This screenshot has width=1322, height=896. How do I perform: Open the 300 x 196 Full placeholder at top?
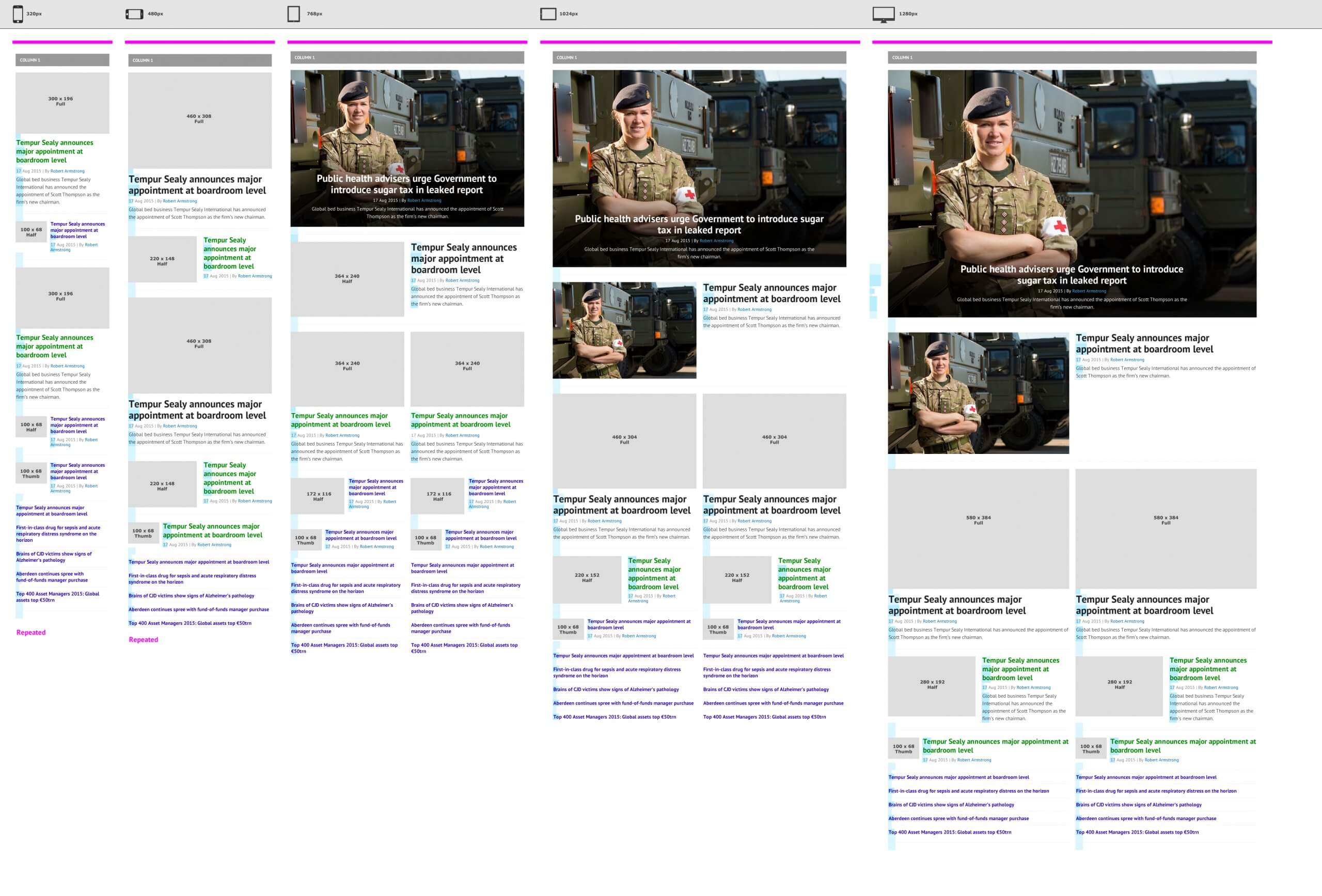pyautogui.click(x=62, y=102)
